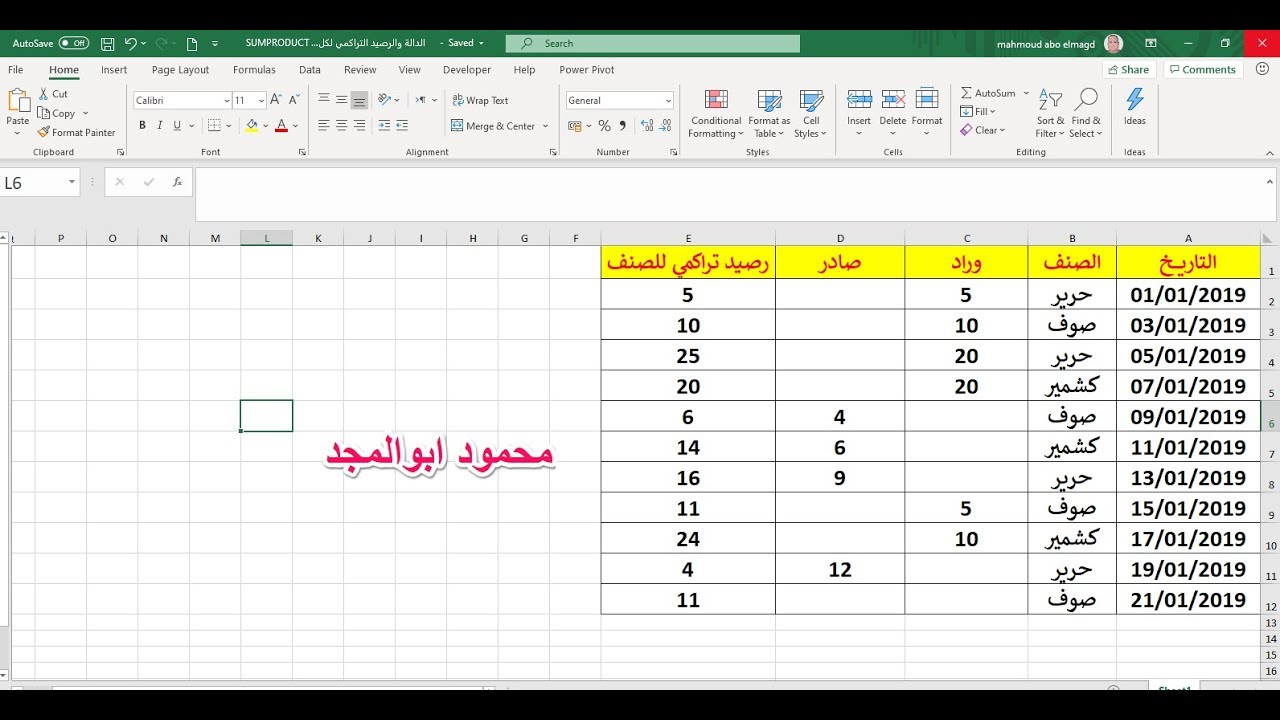Screen dimensions: 1280x720
Task: Toggle Bold formatting
Action: pos(142,126)
